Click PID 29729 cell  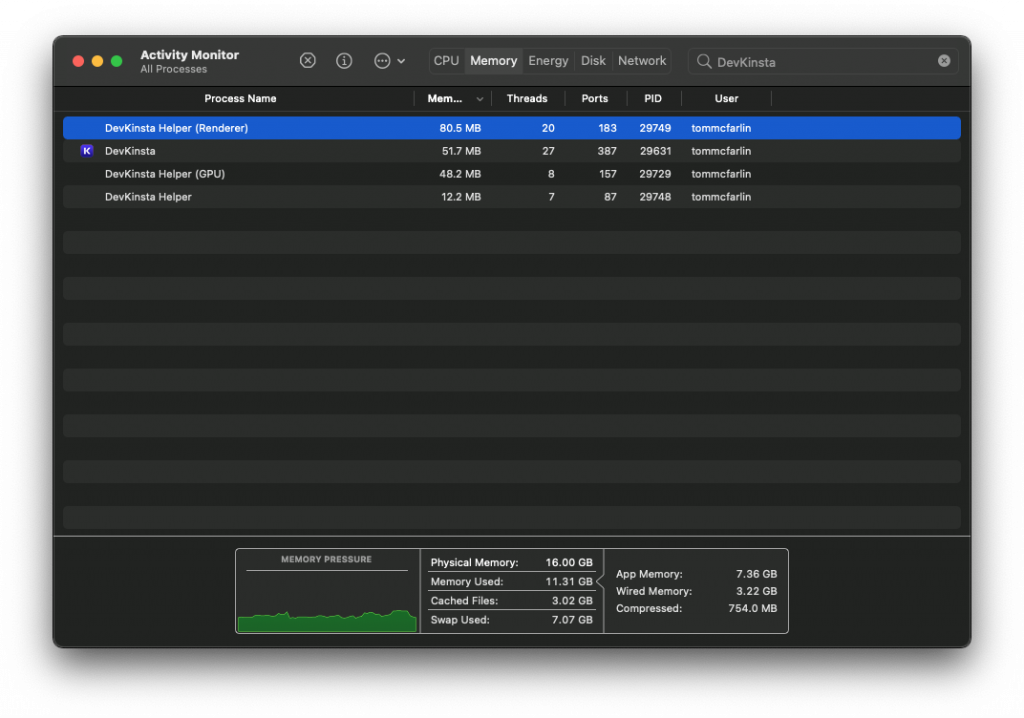(655, 174)
